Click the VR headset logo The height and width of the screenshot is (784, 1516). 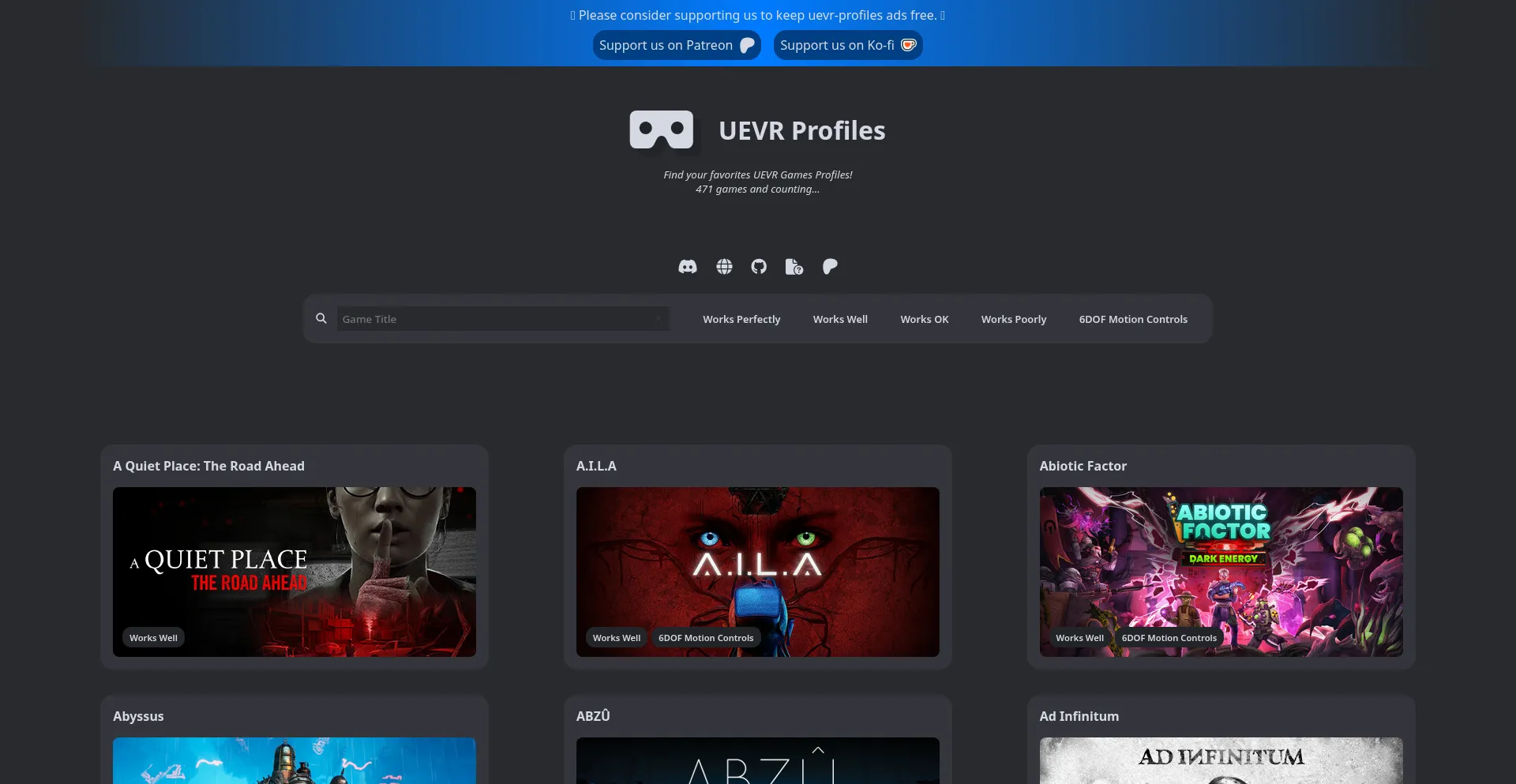[662, 129]
